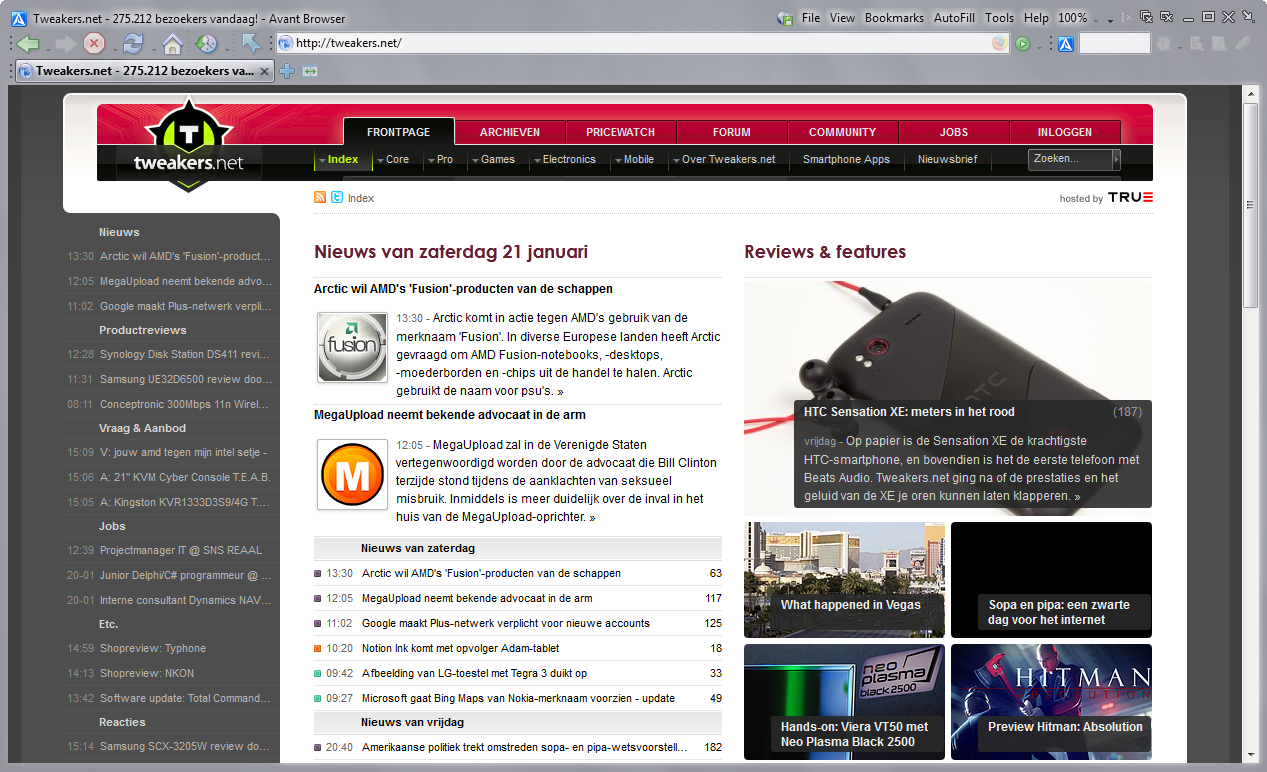Stop loading with the red X button
Screen dimensions: 1267x772
[94, 43]
